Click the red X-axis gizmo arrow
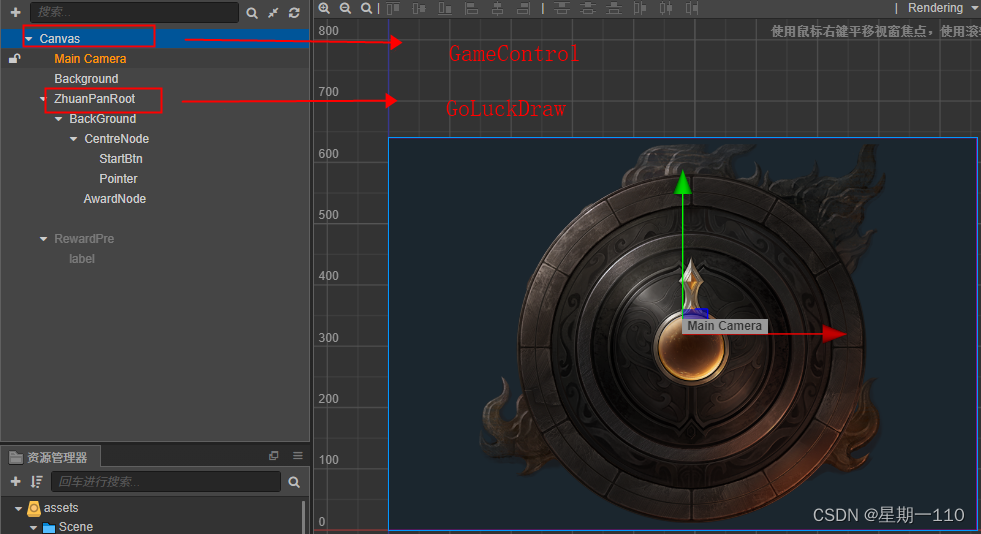Screen dimensions: 981x534 click(834, 333)
